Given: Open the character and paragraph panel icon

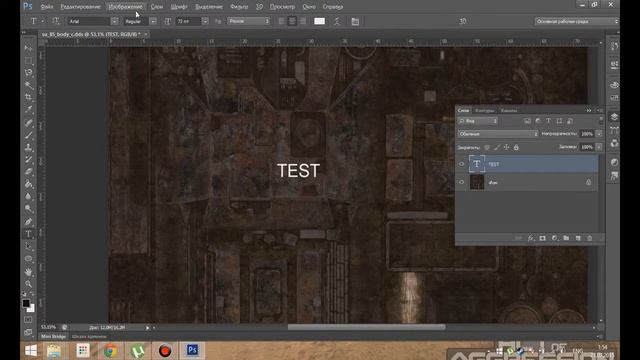Looking at the screenshot, I should pyautogui.click(x=355, y=21).
